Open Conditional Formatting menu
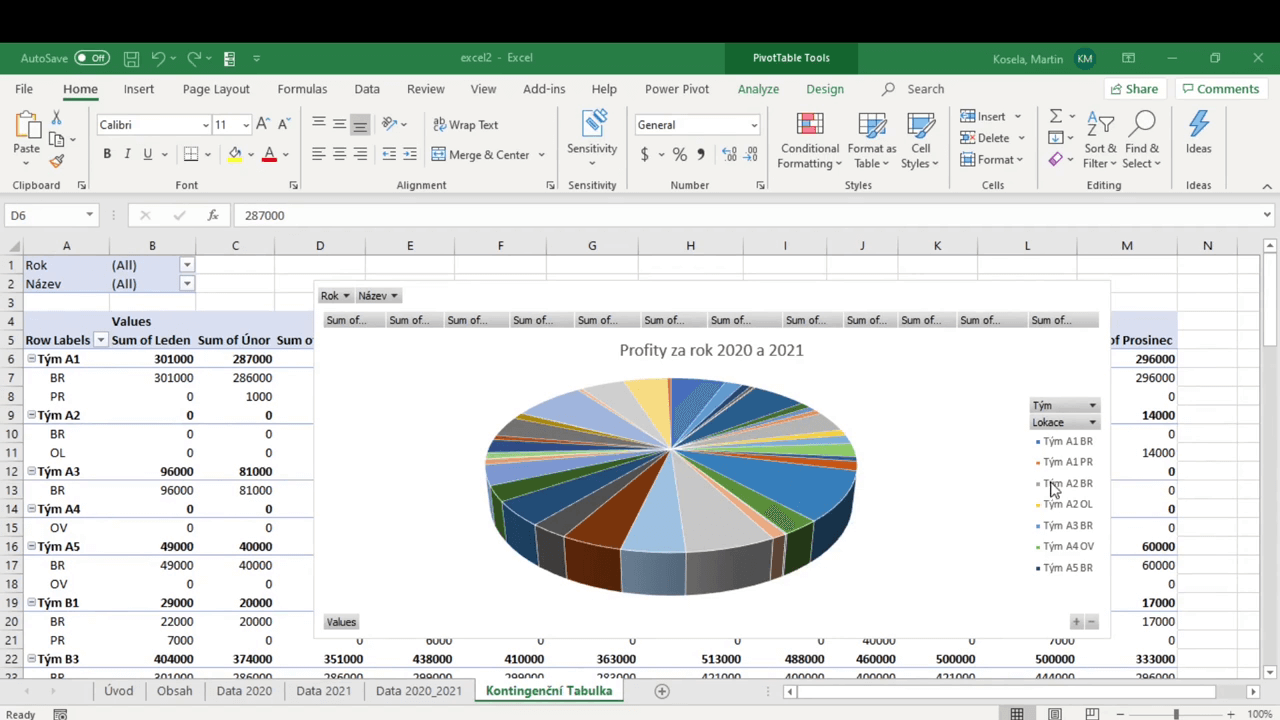The width and height of the screenshot is (1280, 720). [810, 140]
